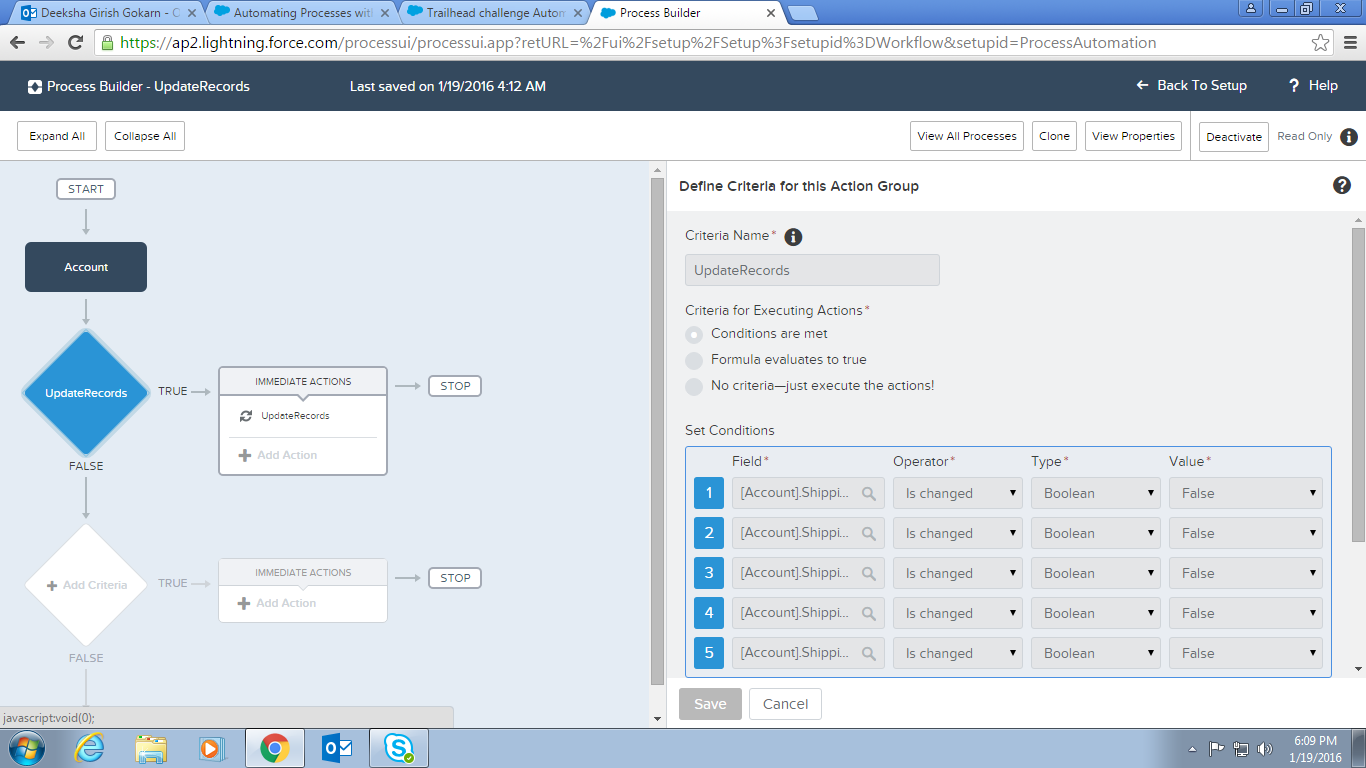This screenshot has width=1366, height=768.
Task: Open help icon in Define Criteria panel
Action: pos(1342,185)
